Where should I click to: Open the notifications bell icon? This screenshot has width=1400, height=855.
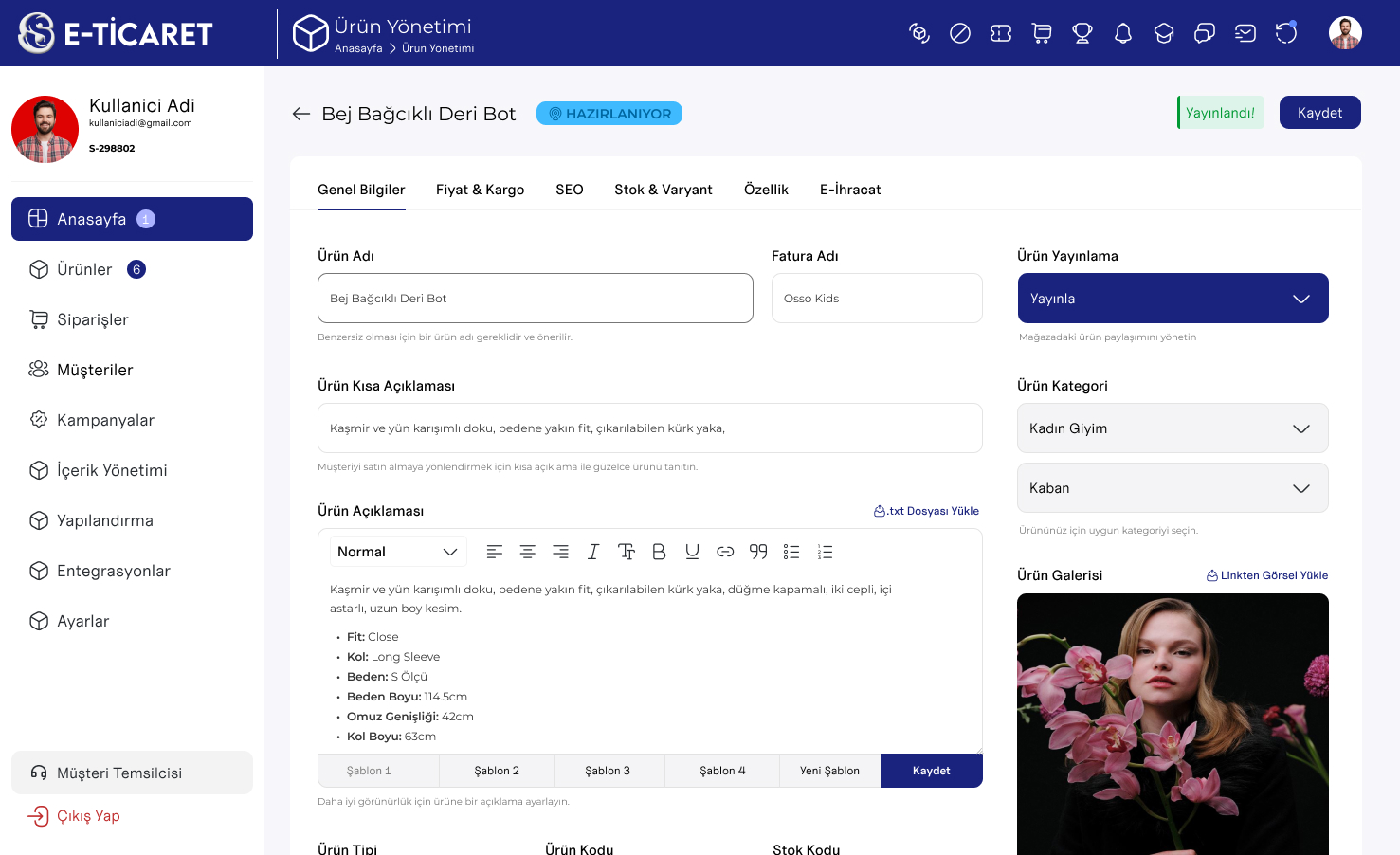(1123, 34)
